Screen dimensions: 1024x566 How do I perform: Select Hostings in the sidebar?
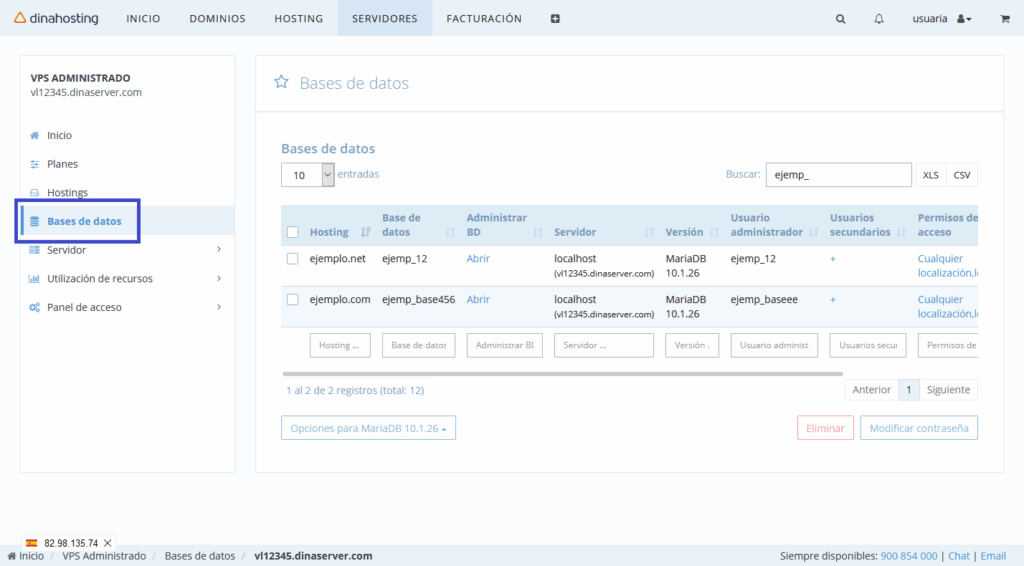click(67, 193)
